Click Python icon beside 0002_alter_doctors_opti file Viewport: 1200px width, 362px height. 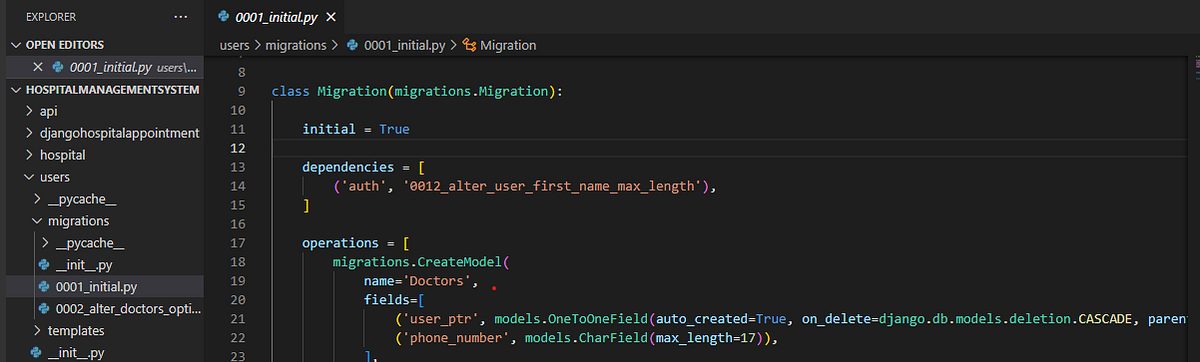coord(43,309)
